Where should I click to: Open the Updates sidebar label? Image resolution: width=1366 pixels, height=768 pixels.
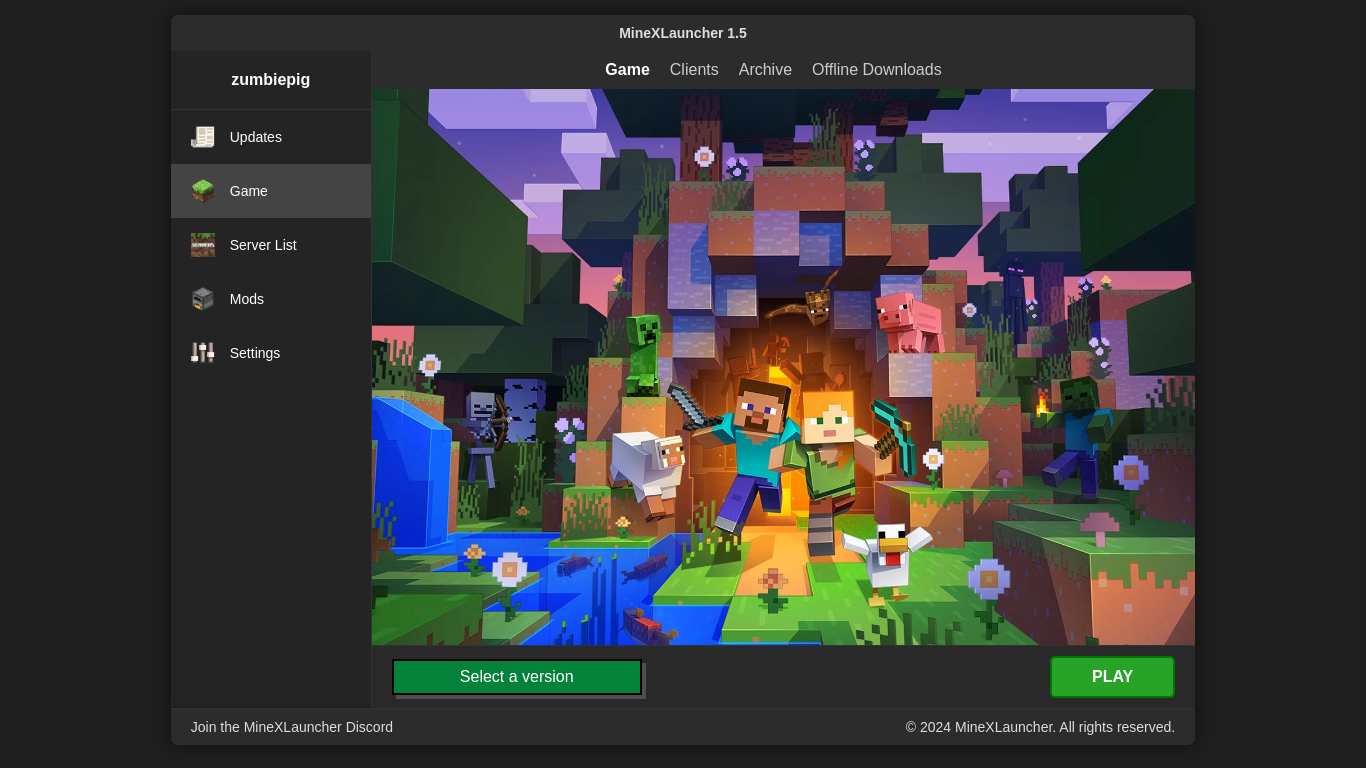click(x=256, y=137)
